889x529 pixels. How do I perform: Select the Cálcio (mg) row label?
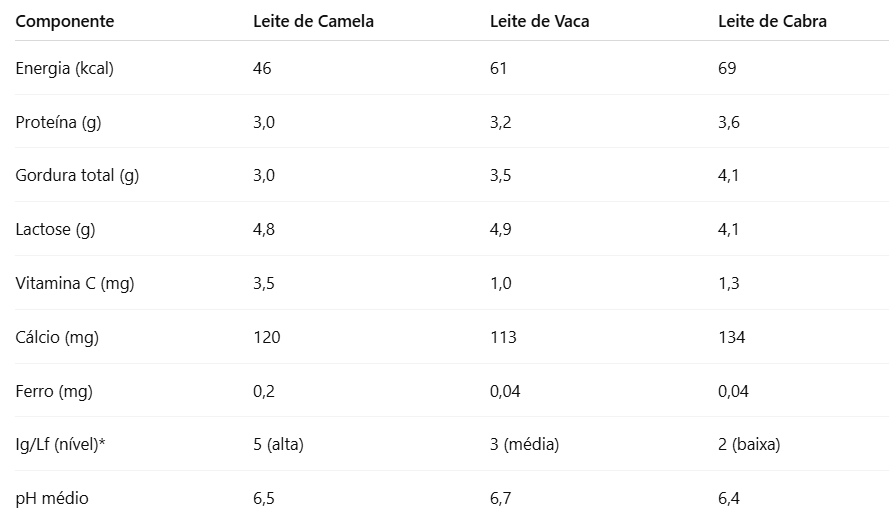tap(57, 337)
